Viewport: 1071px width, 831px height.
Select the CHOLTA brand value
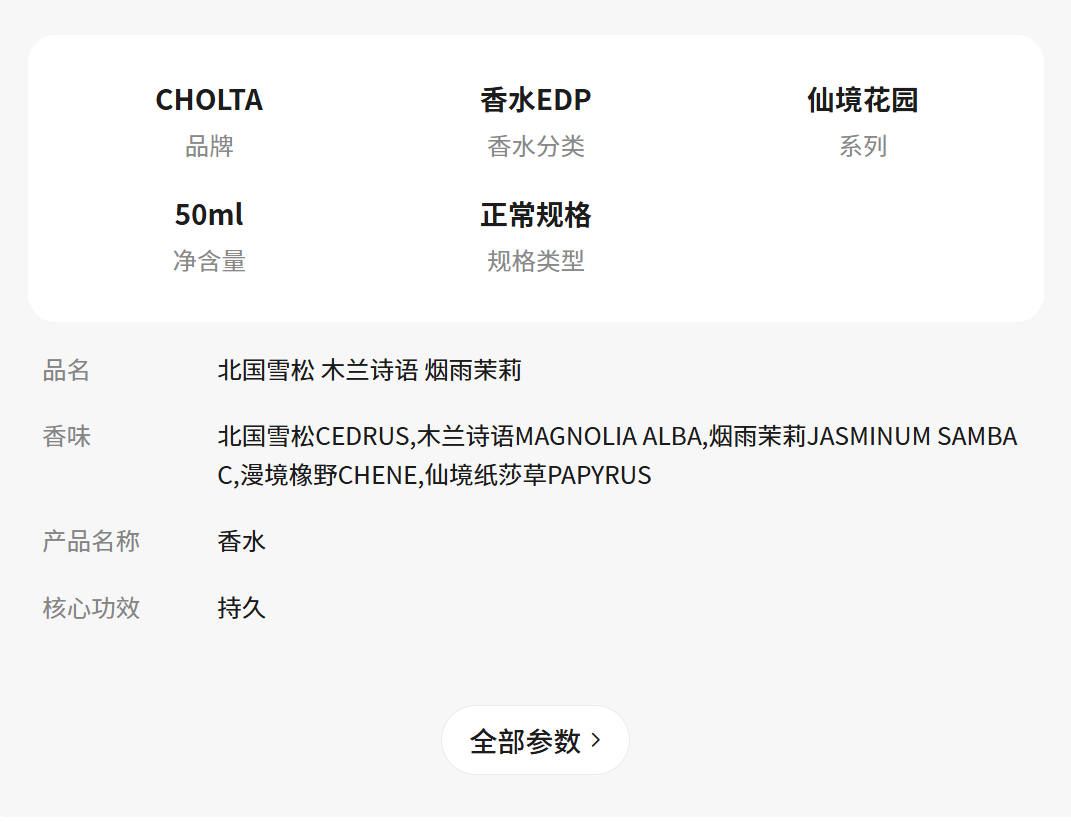coord(209,100)
